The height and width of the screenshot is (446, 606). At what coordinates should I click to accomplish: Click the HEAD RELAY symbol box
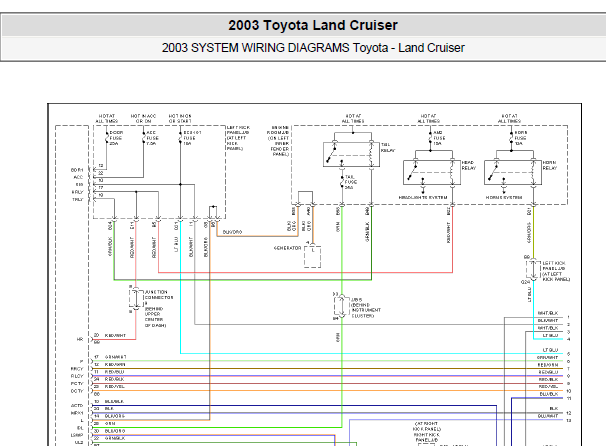point(432,172)
